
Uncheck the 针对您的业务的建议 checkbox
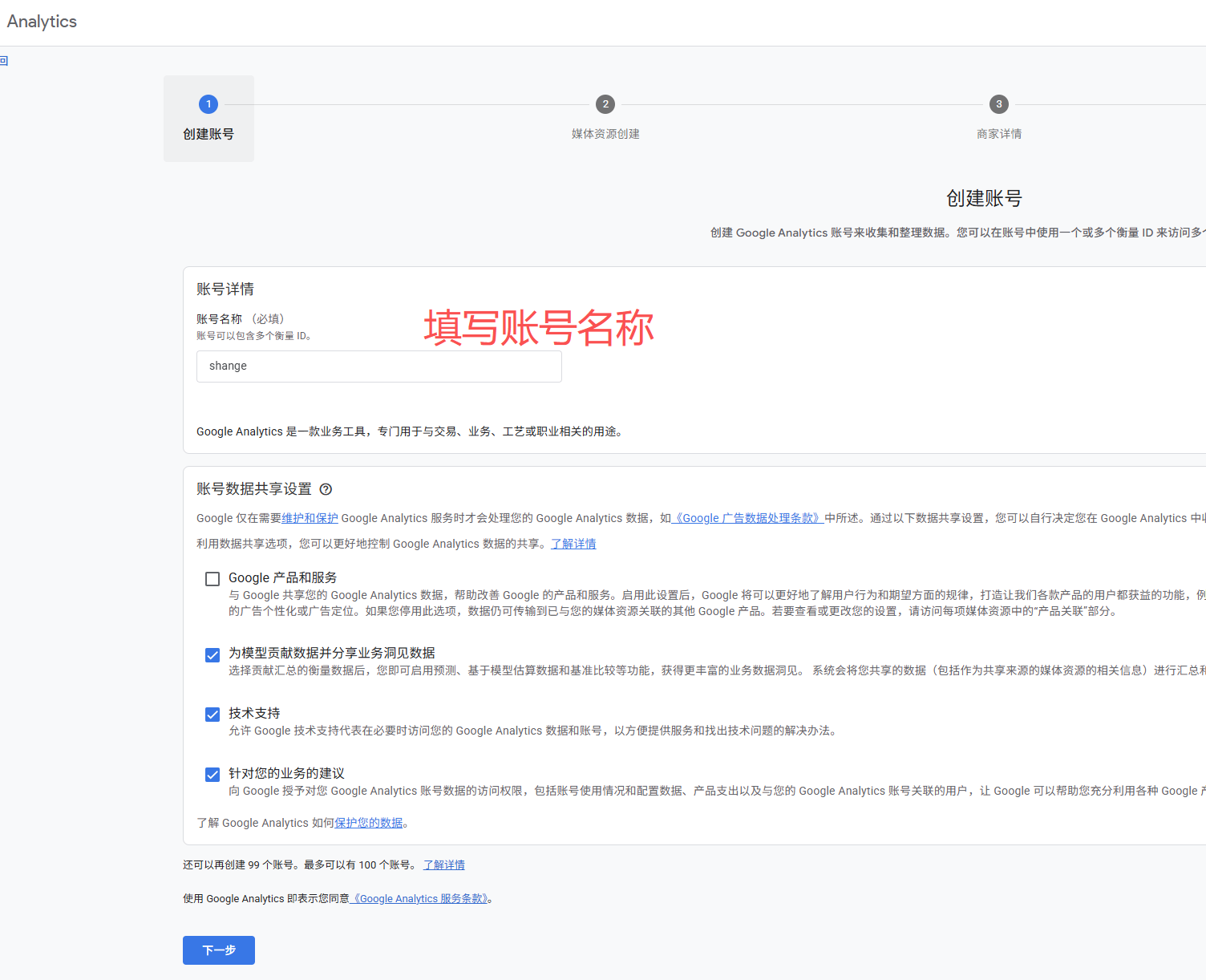(x=212, y=775)
